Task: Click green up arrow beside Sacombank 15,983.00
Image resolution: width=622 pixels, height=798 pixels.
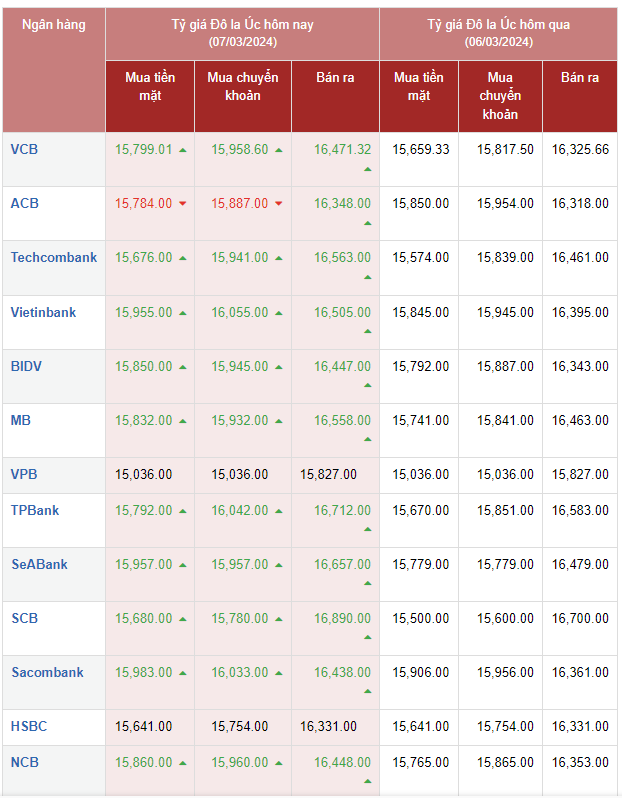Action: click(182, 673)
